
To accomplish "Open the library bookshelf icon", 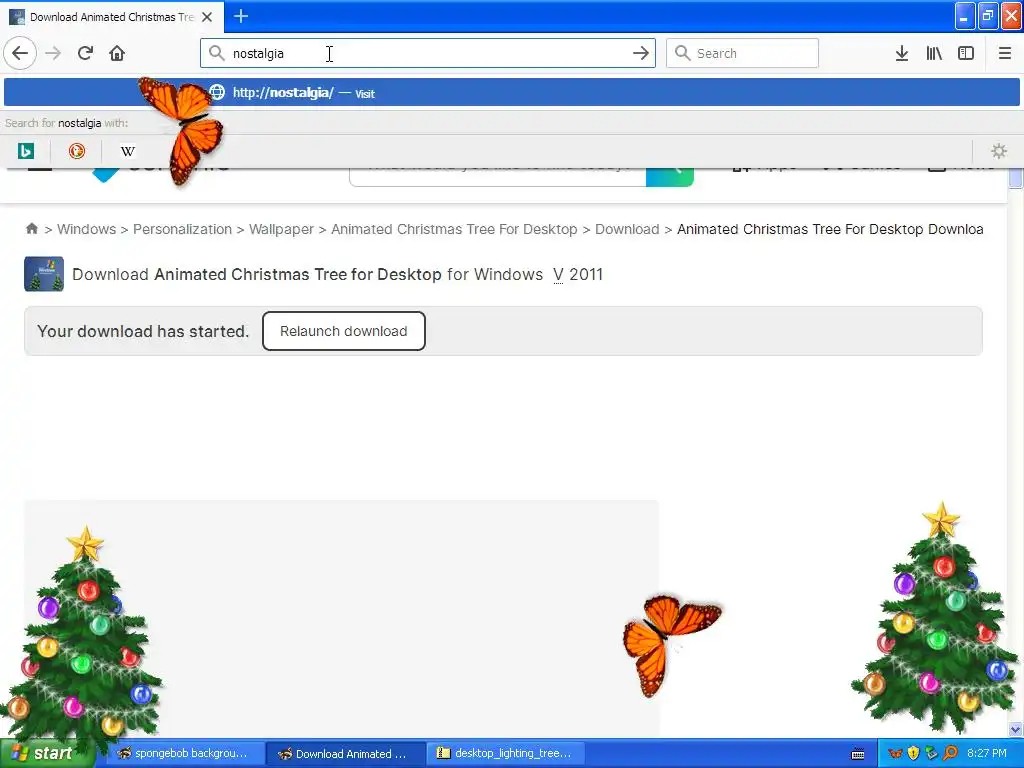I will [x=934, y=53].
